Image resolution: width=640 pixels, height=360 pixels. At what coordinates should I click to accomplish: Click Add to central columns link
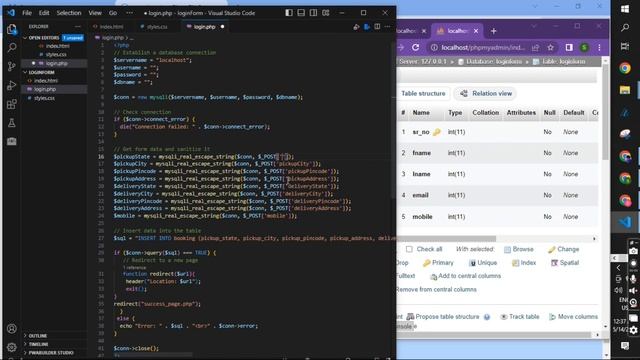(465, 276)
